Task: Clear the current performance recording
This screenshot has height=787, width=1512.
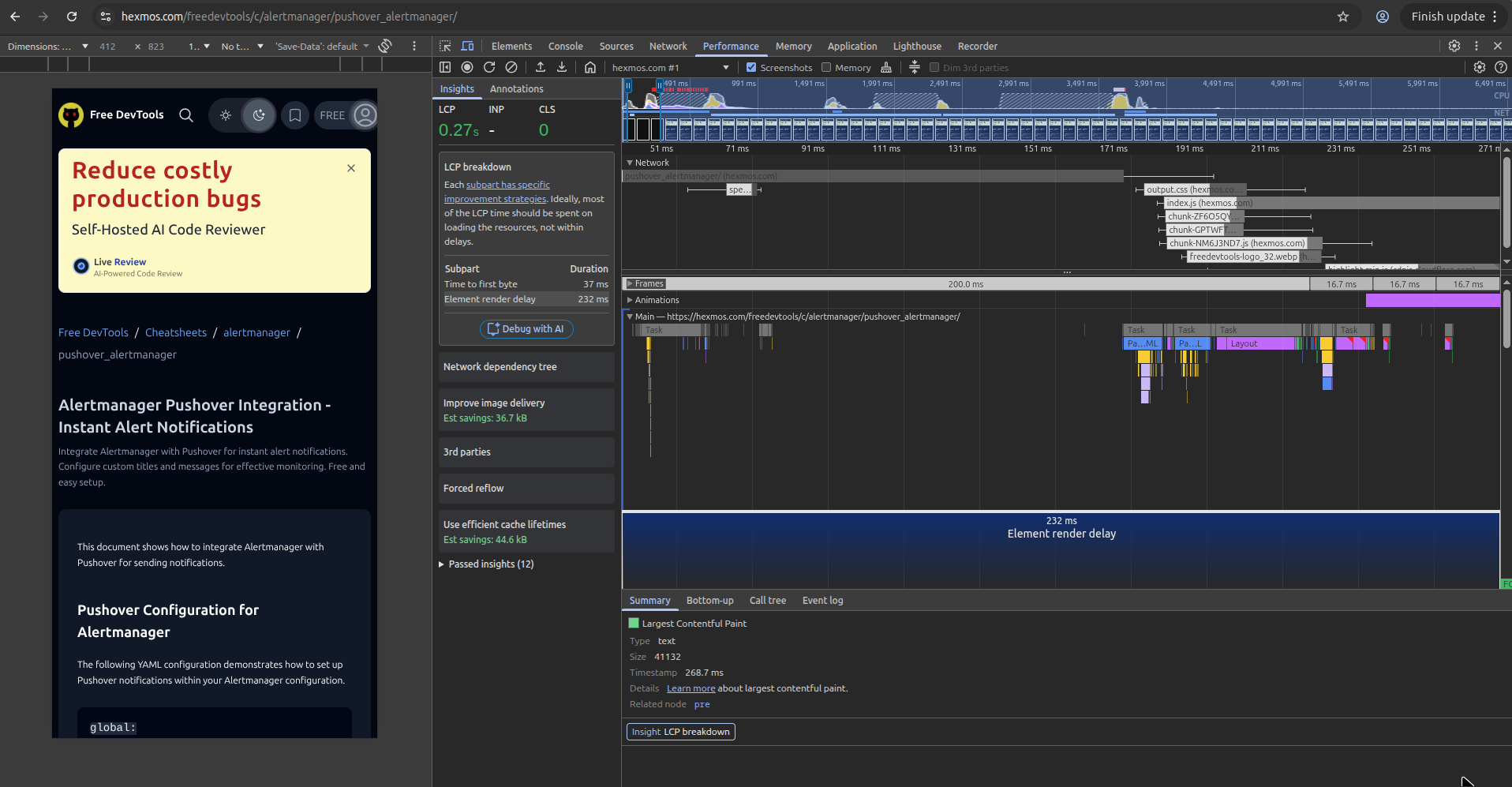Action: 511,68
